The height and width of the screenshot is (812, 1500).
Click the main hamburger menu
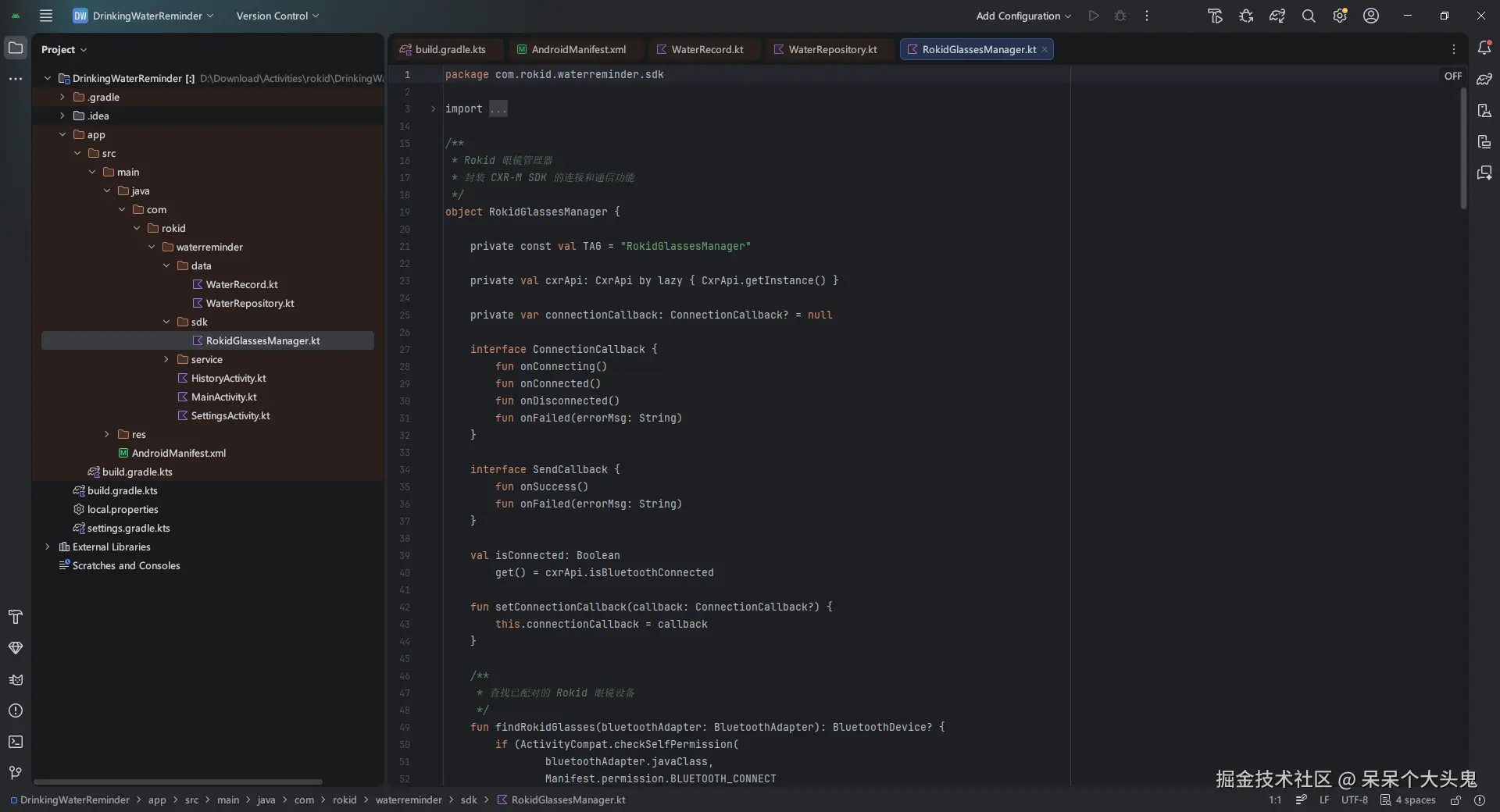tap(46, 16)
